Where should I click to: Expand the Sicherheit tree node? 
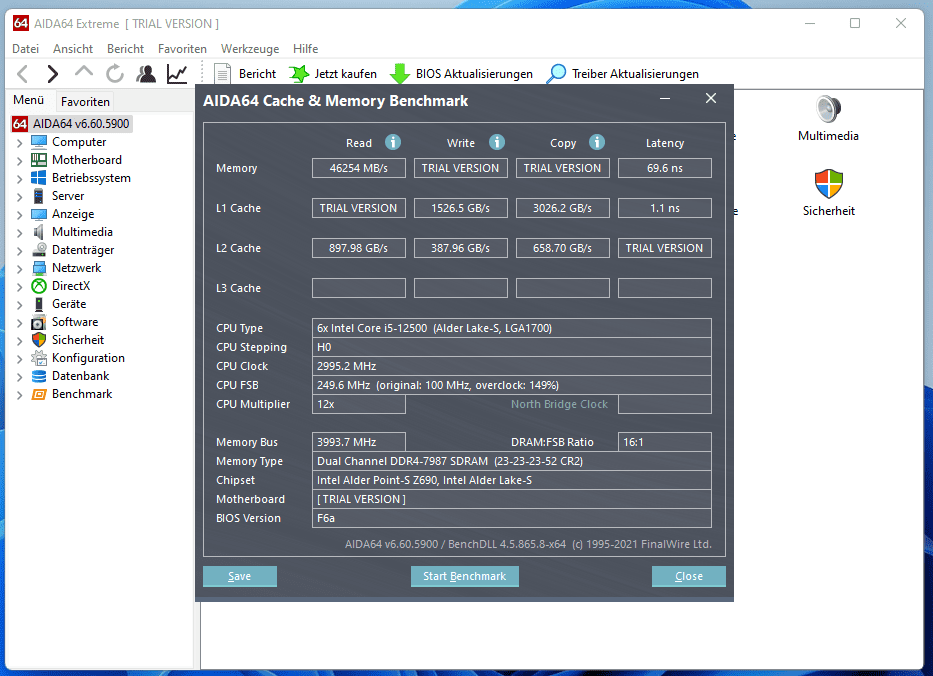click(x=19, y=340)
